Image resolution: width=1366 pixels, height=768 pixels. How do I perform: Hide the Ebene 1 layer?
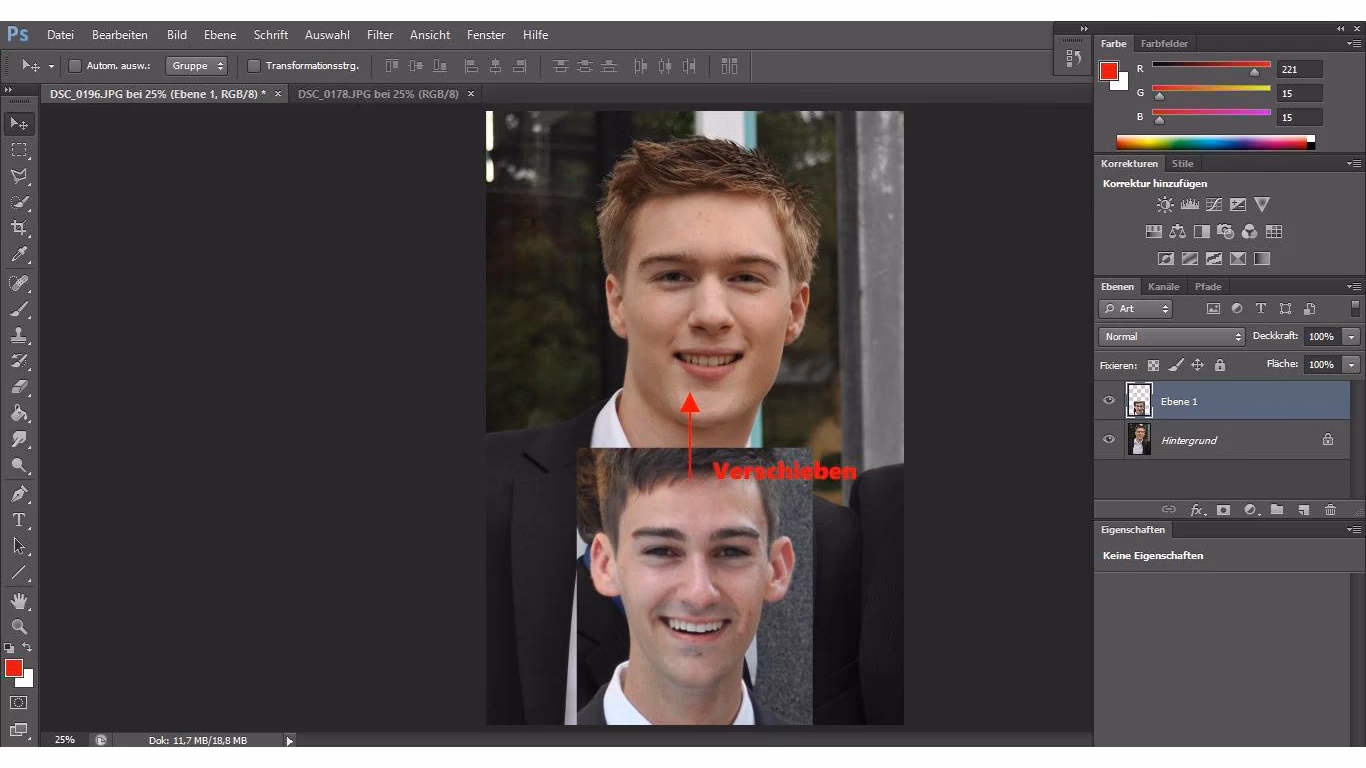coord(1108,400)
